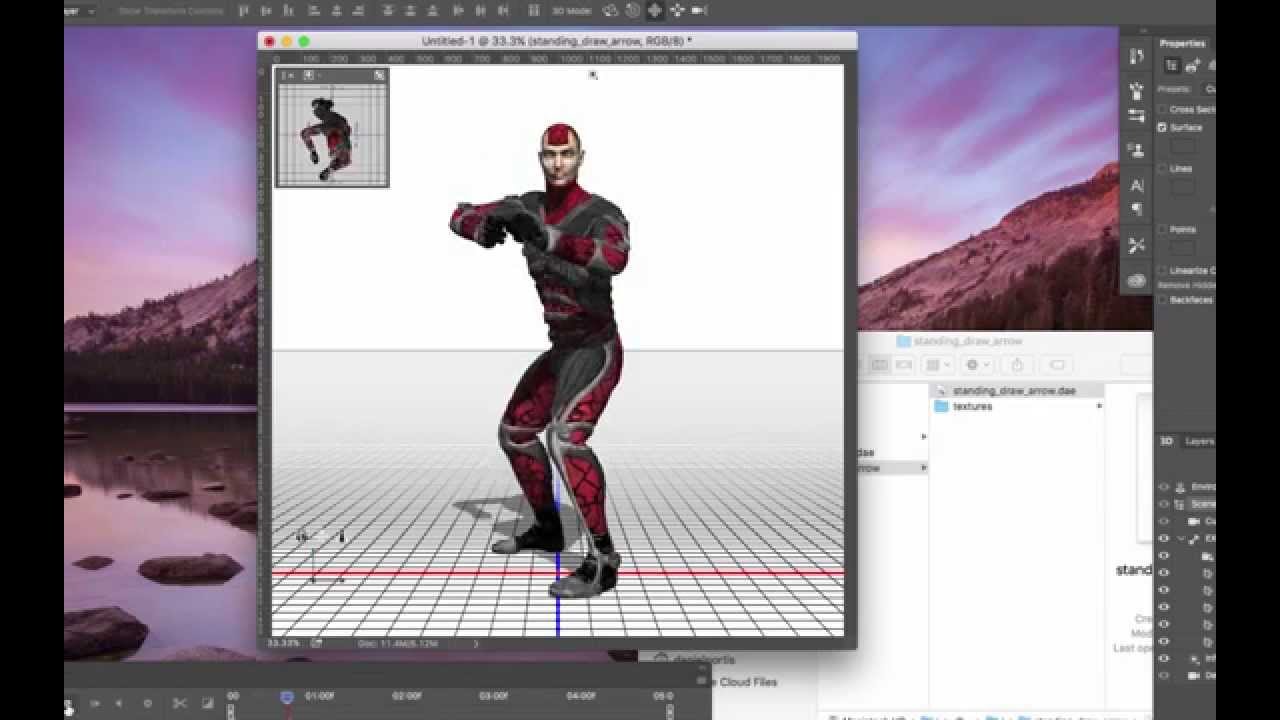1280x720 pixels.
Task: Open the Finder arrange-by dropdown
Action: [x=936, y=365]
